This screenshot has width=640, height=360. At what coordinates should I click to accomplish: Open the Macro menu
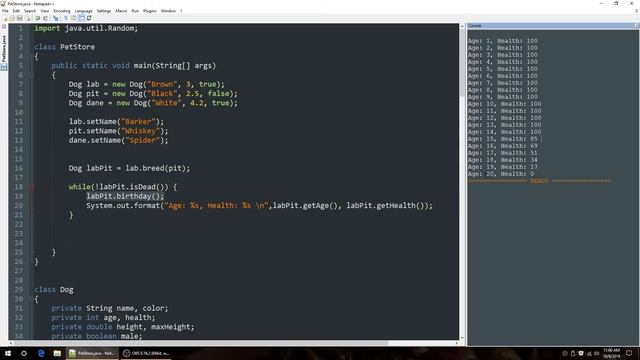[x=121, y=11]
